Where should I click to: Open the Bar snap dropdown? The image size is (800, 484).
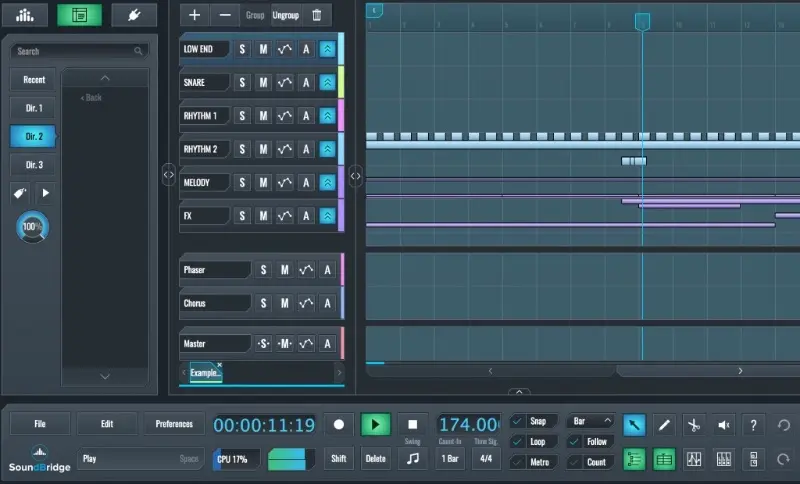coord(590,422)
